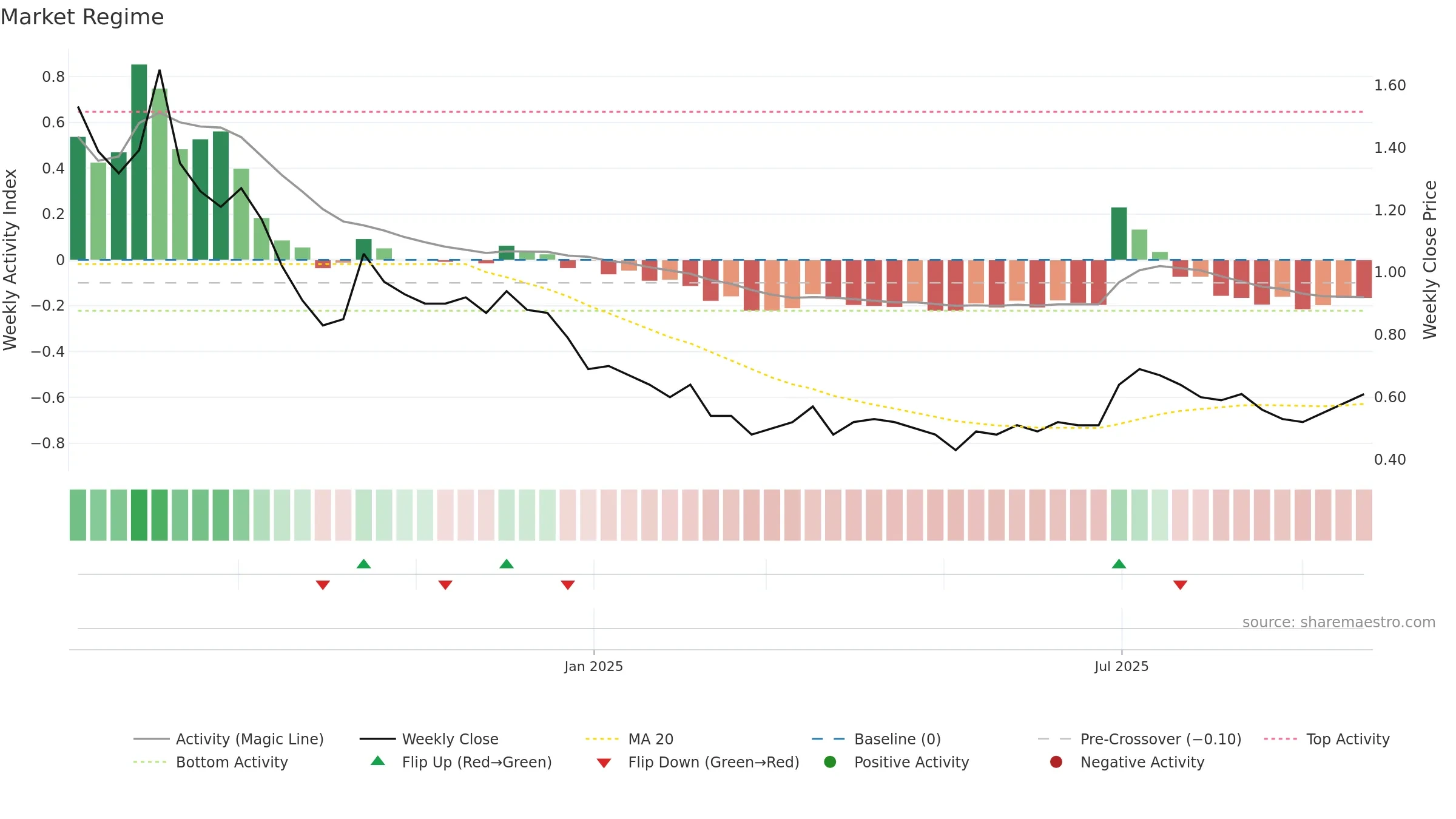This screenshot has height=819, width=1456.
Task: Click the Jan 2025 axis label
Action: click(593, 666)
